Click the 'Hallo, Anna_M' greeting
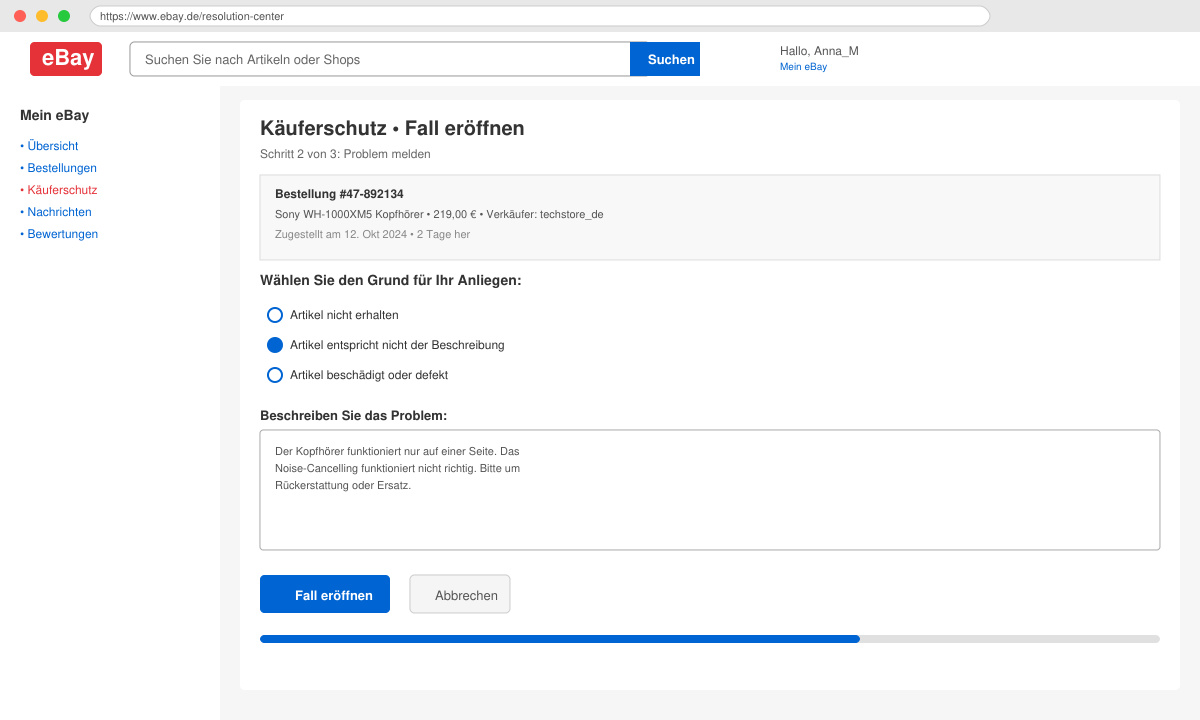 coord(819,51)
